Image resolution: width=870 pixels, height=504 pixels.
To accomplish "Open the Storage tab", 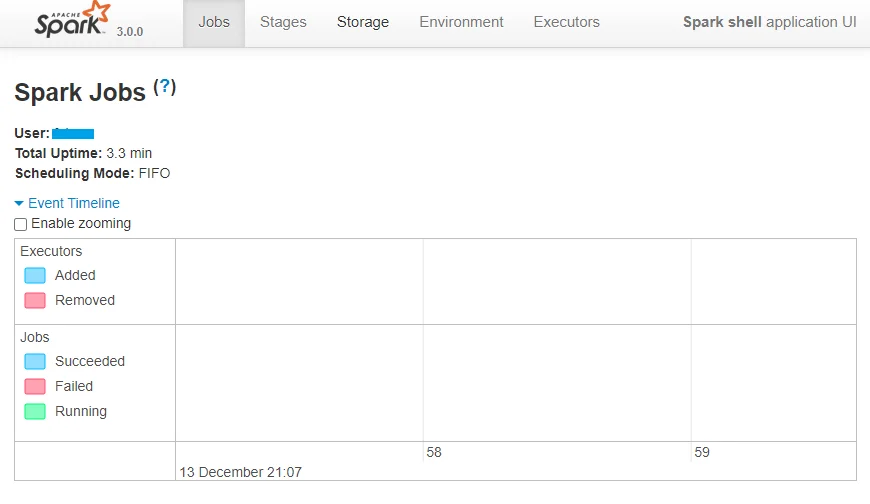I will click(363, 22).
